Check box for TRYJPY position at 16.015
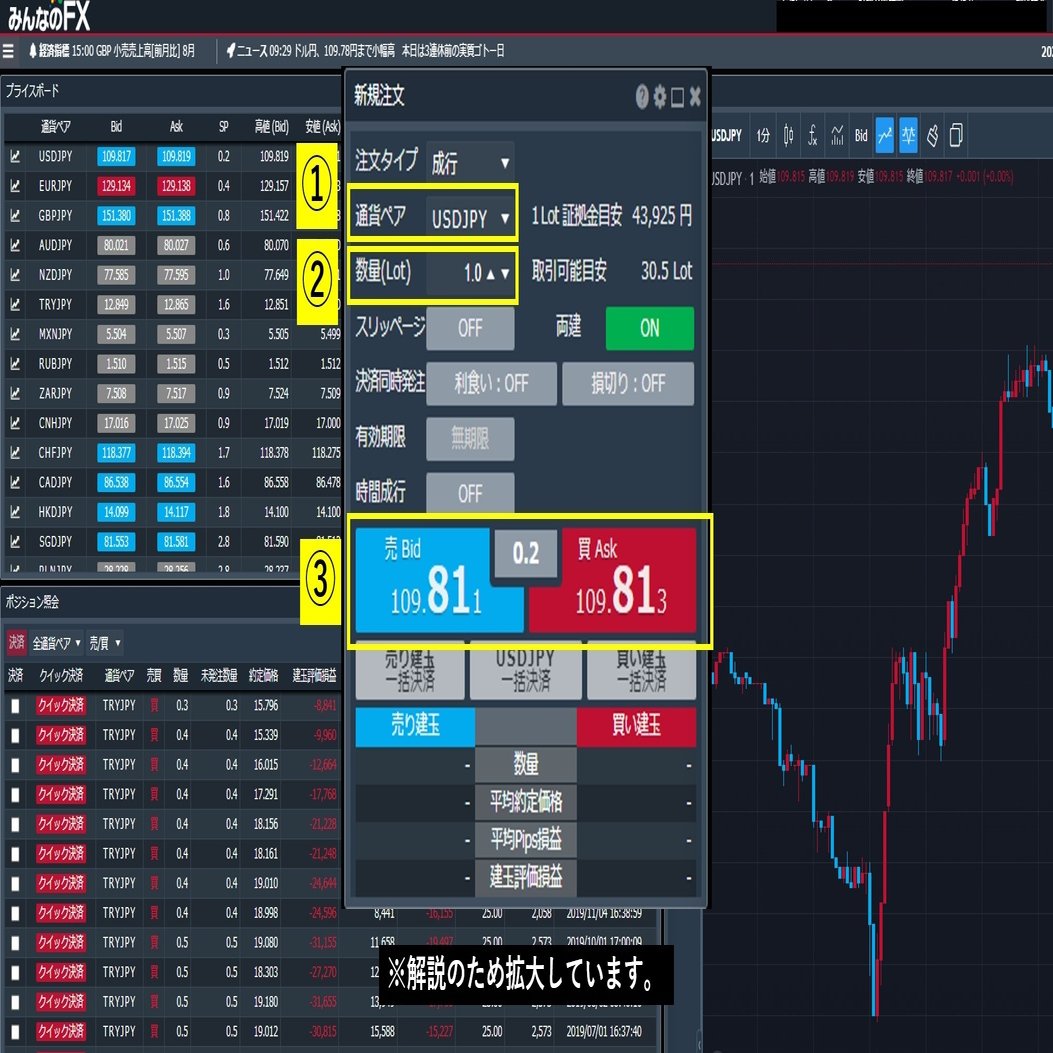The width and height of the screenshot is (1053, 1053). click(15, 765)
